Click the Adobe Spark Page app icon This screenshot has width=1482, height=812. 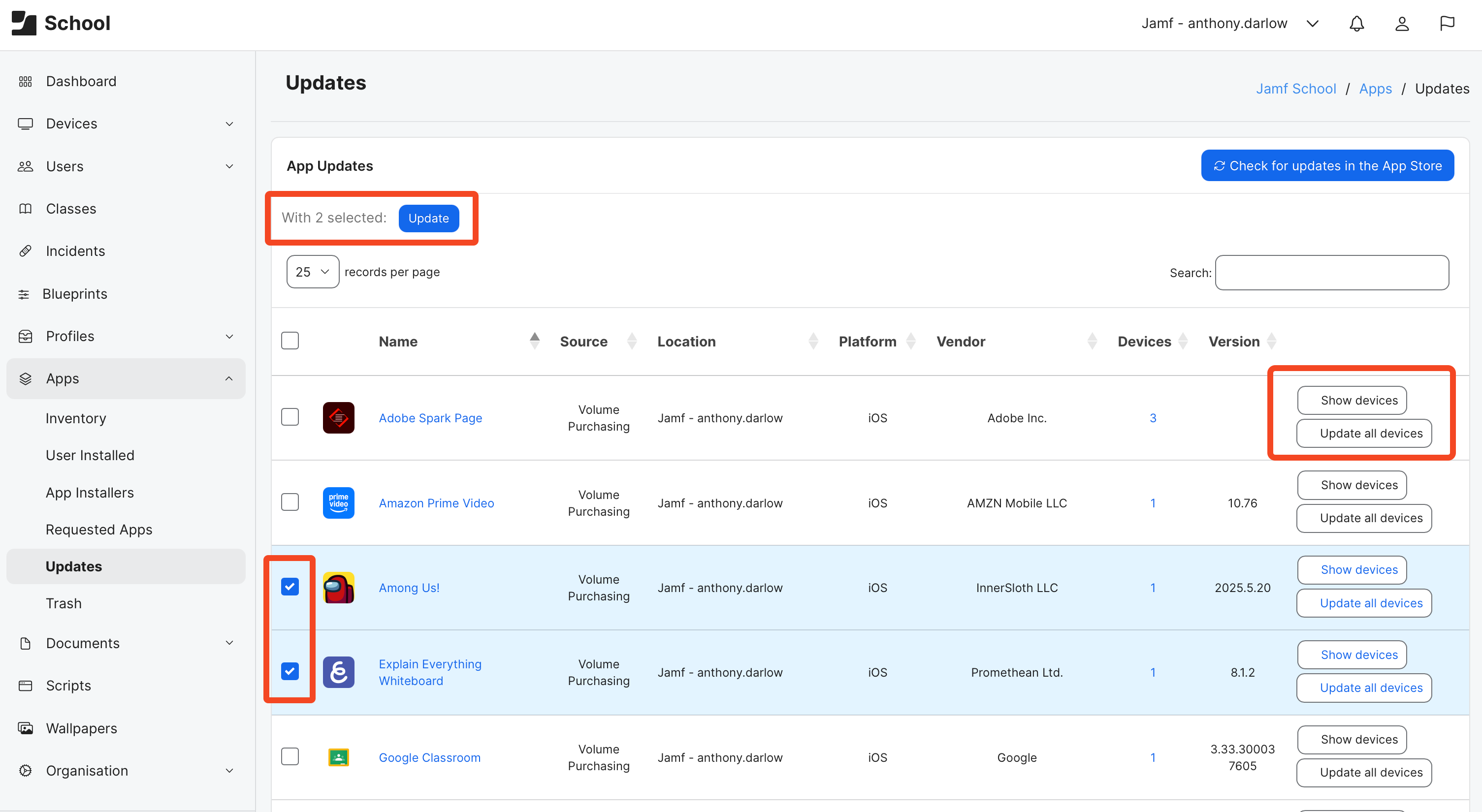click(338, 417)
